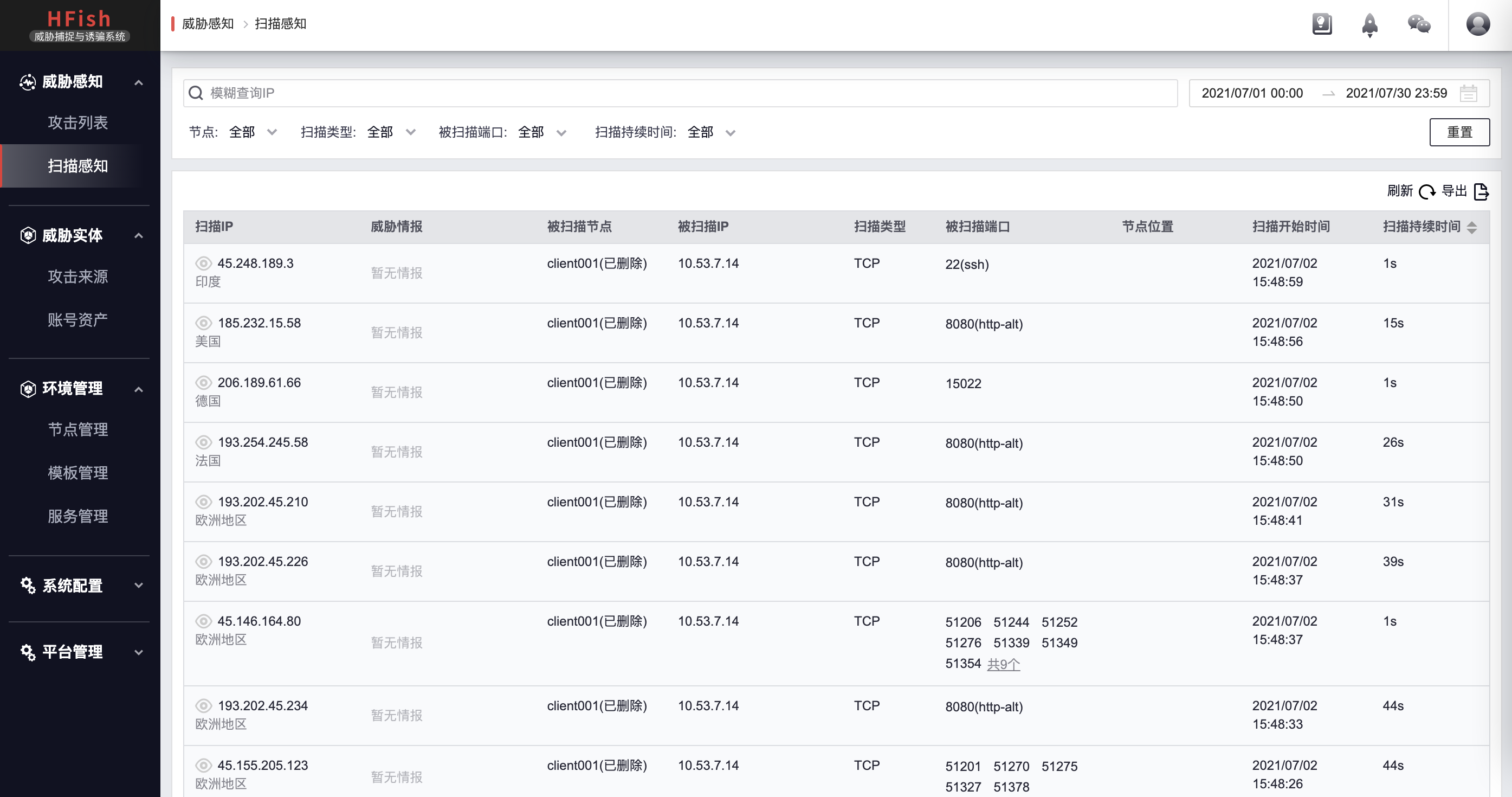Click the 平台管理 gears icon in sidebar
The height and width of the screenshot is (797, 1512).
tap(28, 652)
